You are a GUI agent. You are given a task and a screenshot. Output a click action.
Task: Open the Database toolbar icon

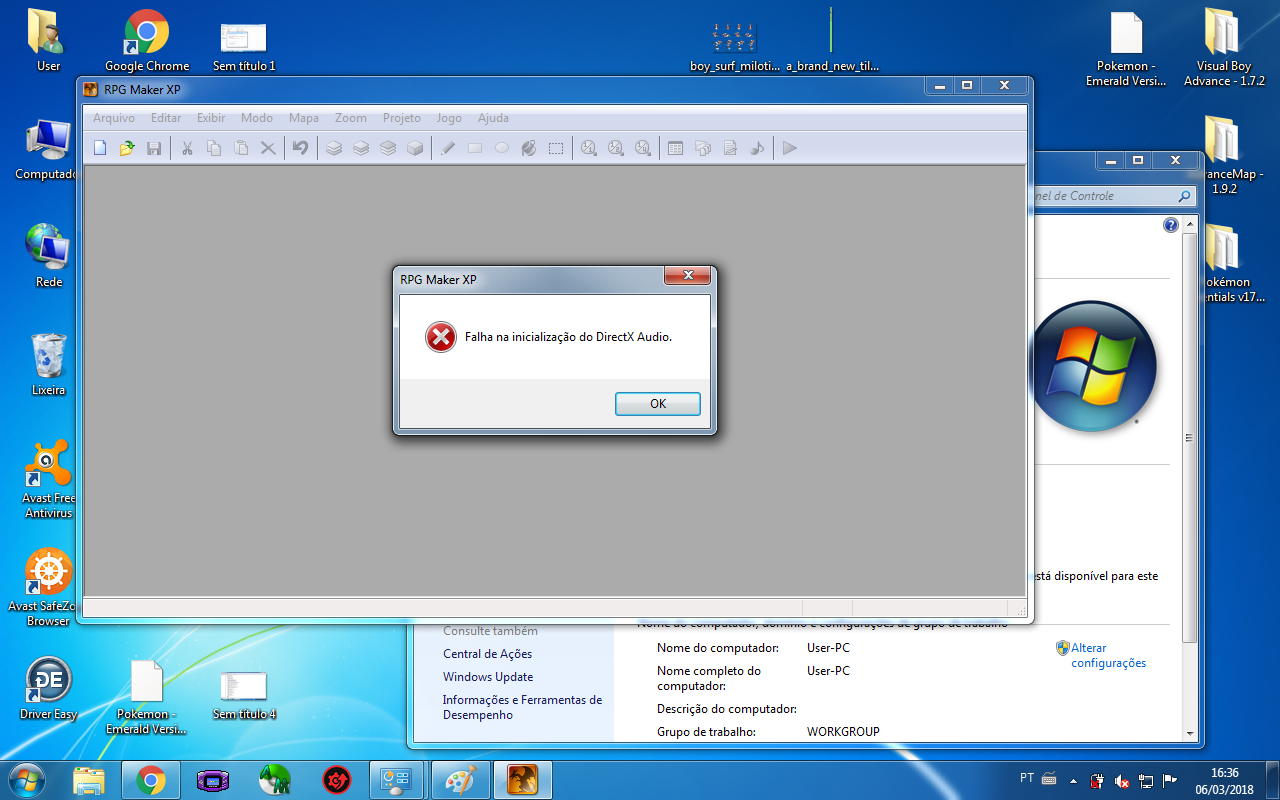(676, 148)
